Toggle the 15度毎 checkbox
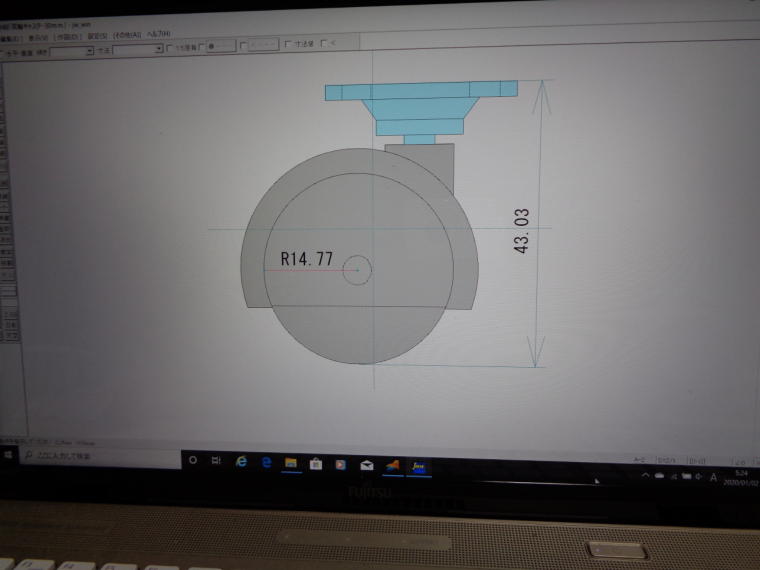 point(169,47)
